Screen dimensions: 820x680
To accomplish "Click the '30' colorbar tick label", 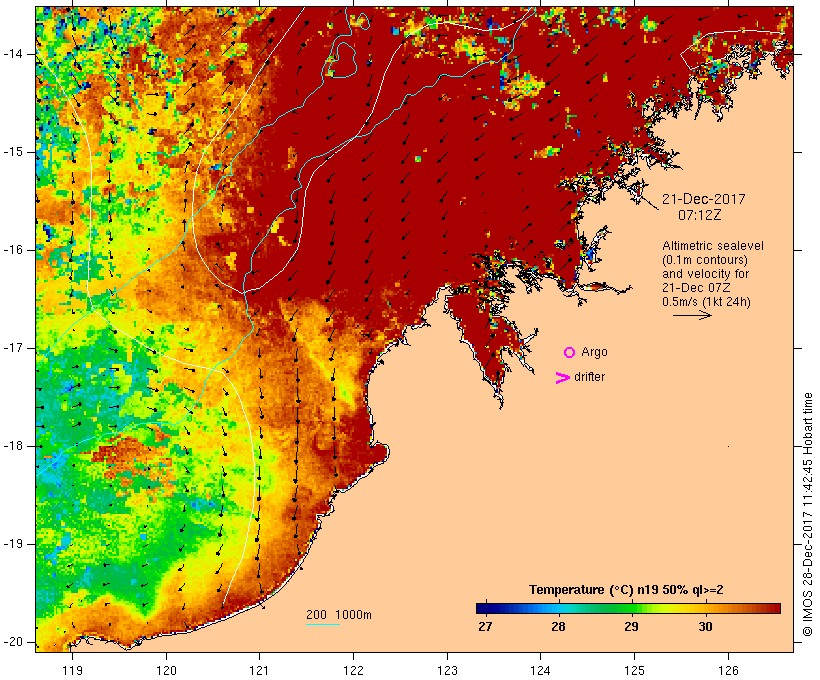I will [x=705, y=627].
